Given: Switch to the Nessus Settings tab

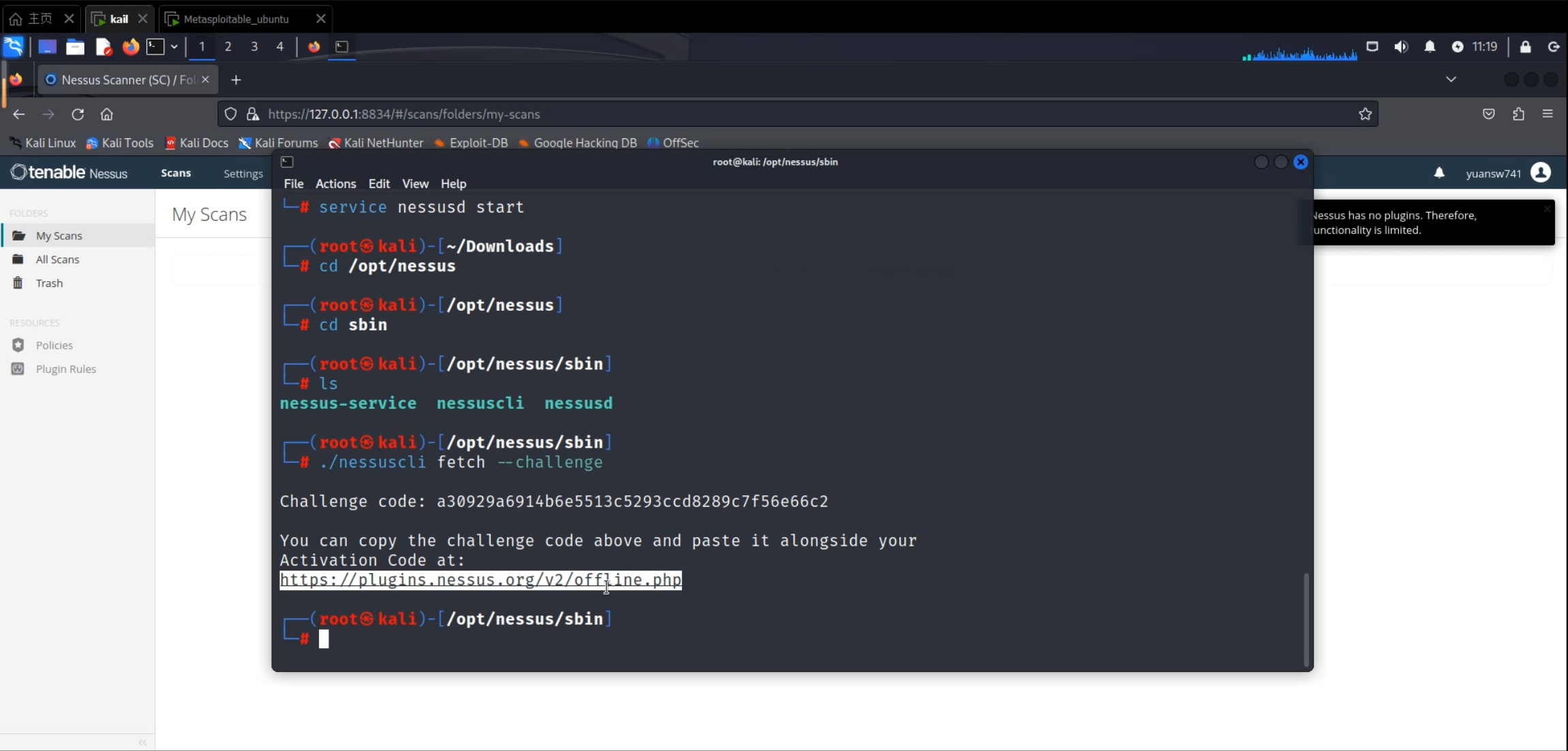Looking at the screenshot, I should pos(243,174).
